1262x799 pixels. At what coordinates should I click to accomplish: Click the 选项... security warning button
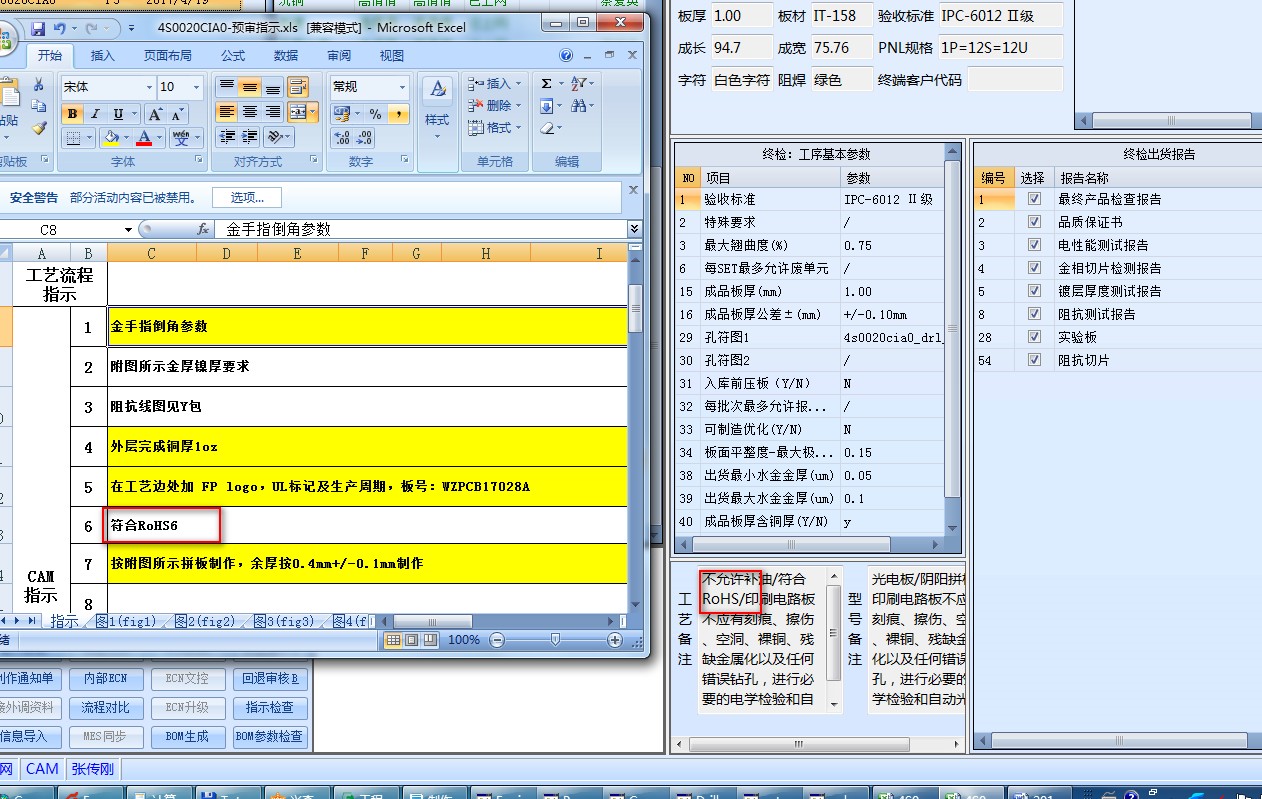point(247,197)
